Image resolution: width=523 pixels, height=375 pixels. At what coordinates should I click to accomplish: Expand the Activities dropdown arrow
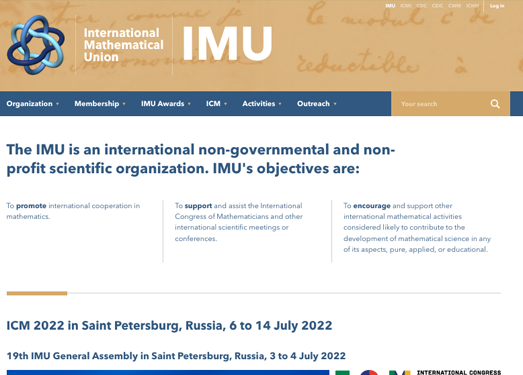point(280,104)
